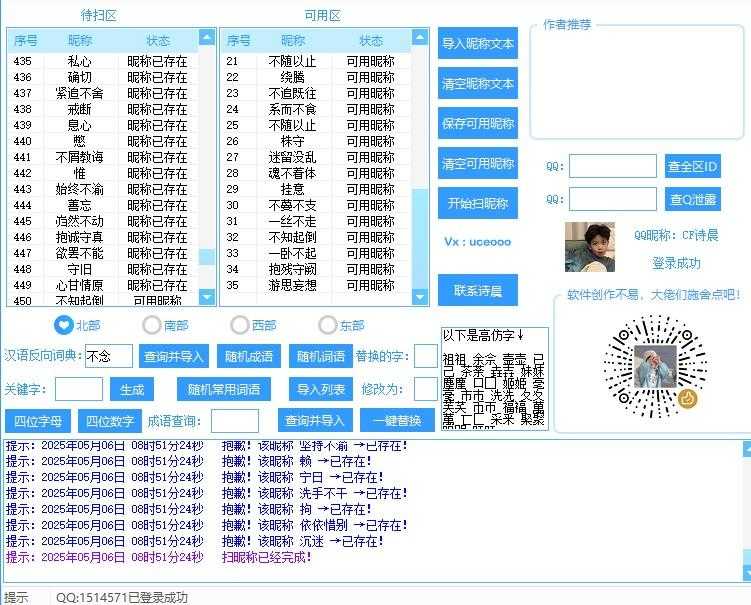
Task: Focus the QQ input beside 查全区ID
Action: (x=612, y=166)
